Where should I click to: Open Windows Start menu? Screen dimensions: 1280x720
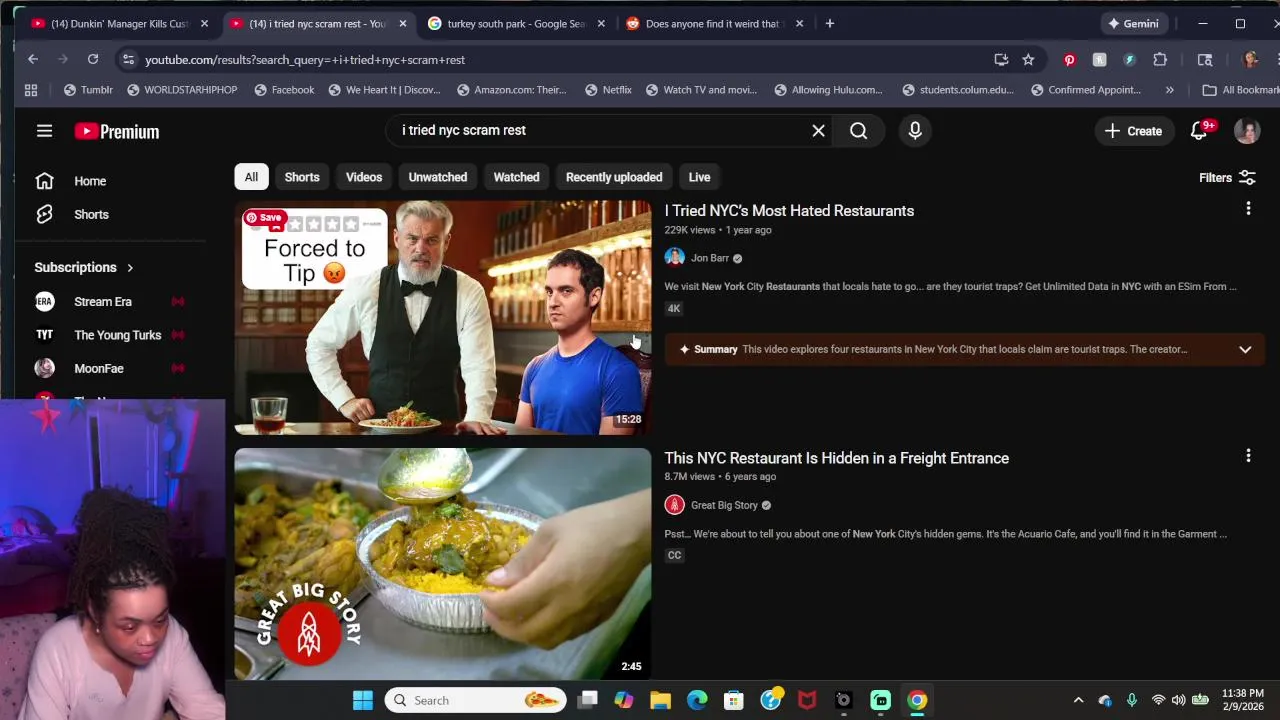pos(363,700)
